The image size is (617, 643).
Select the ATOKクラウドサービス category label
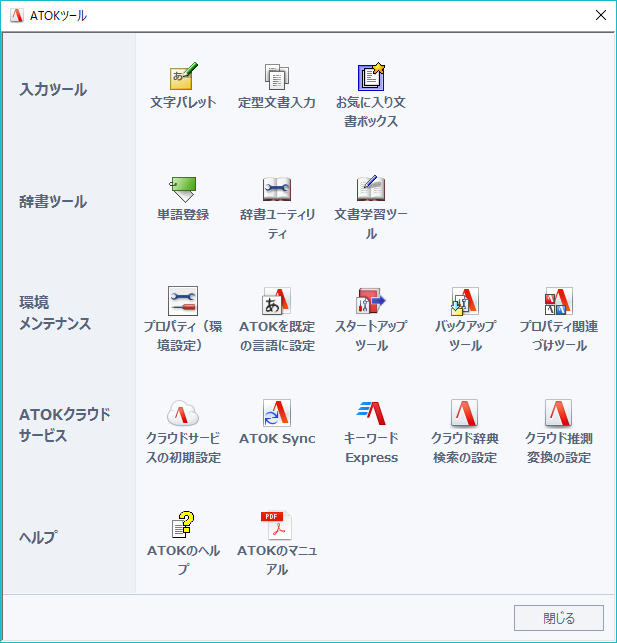pyautogui.click(x=65, y=425)
